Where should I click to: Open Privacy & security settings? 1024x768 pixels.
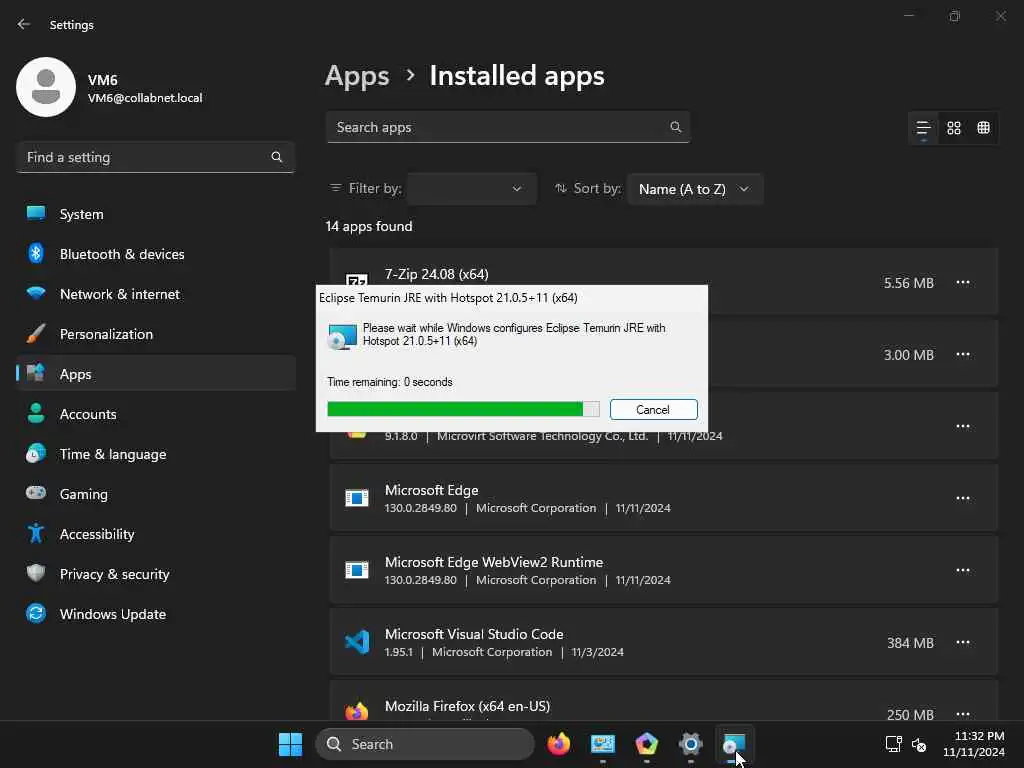[x=155, y=574]
